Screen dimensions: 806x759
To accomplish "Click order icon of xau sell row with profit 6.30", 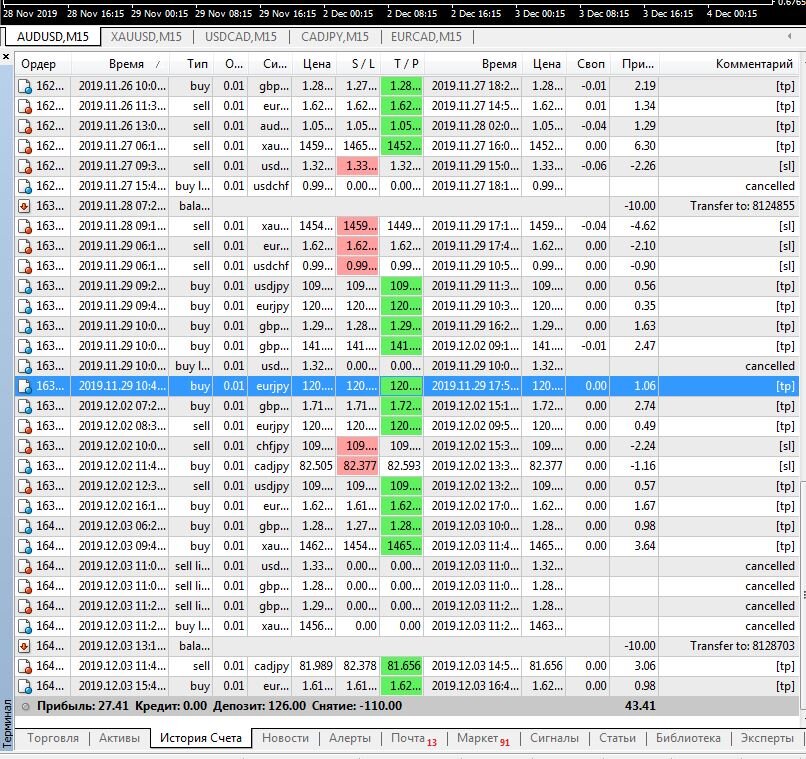I will [25, 146].
